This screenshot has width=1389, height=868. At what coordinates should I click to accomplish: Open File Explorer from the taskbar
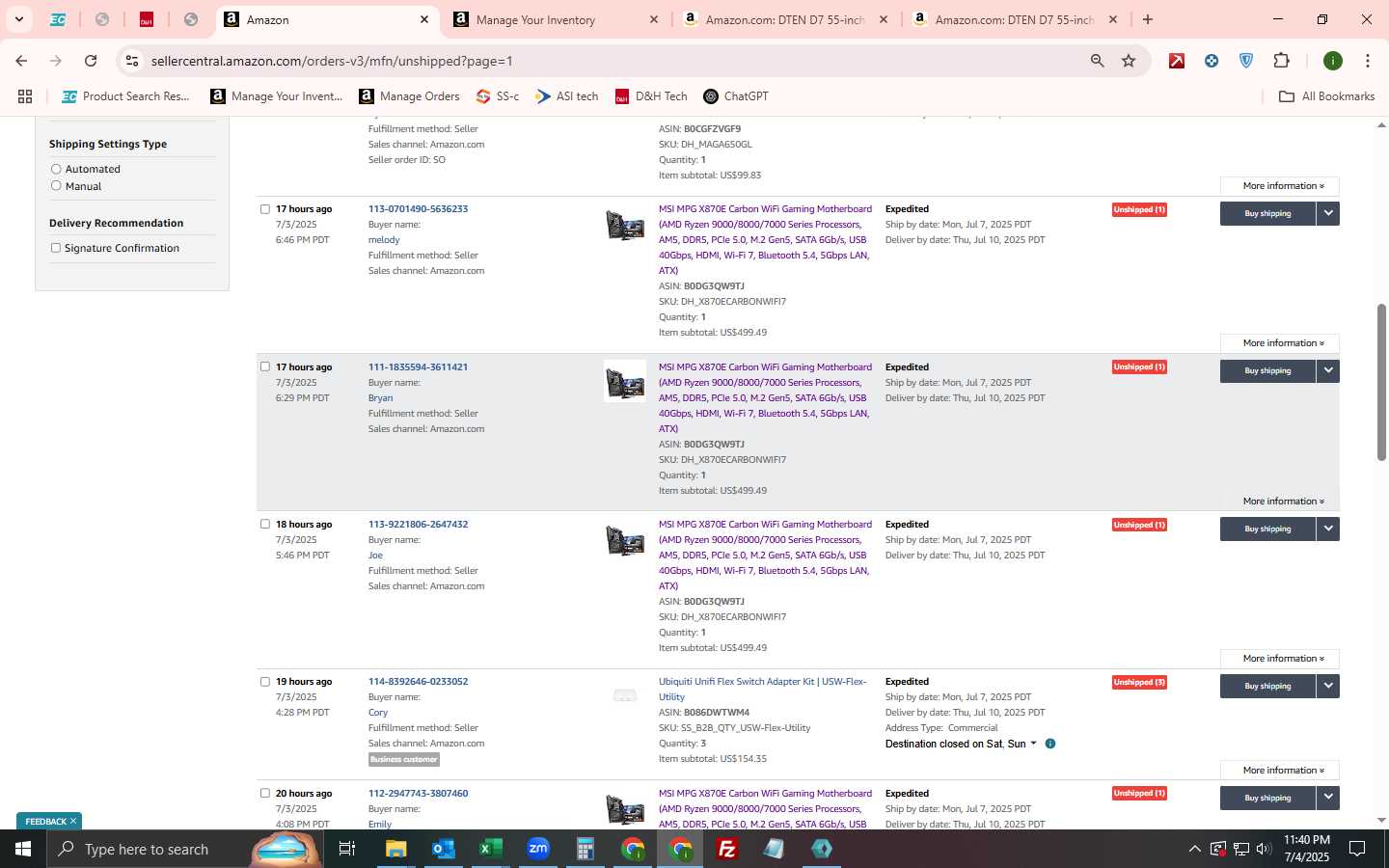[395, 849]
